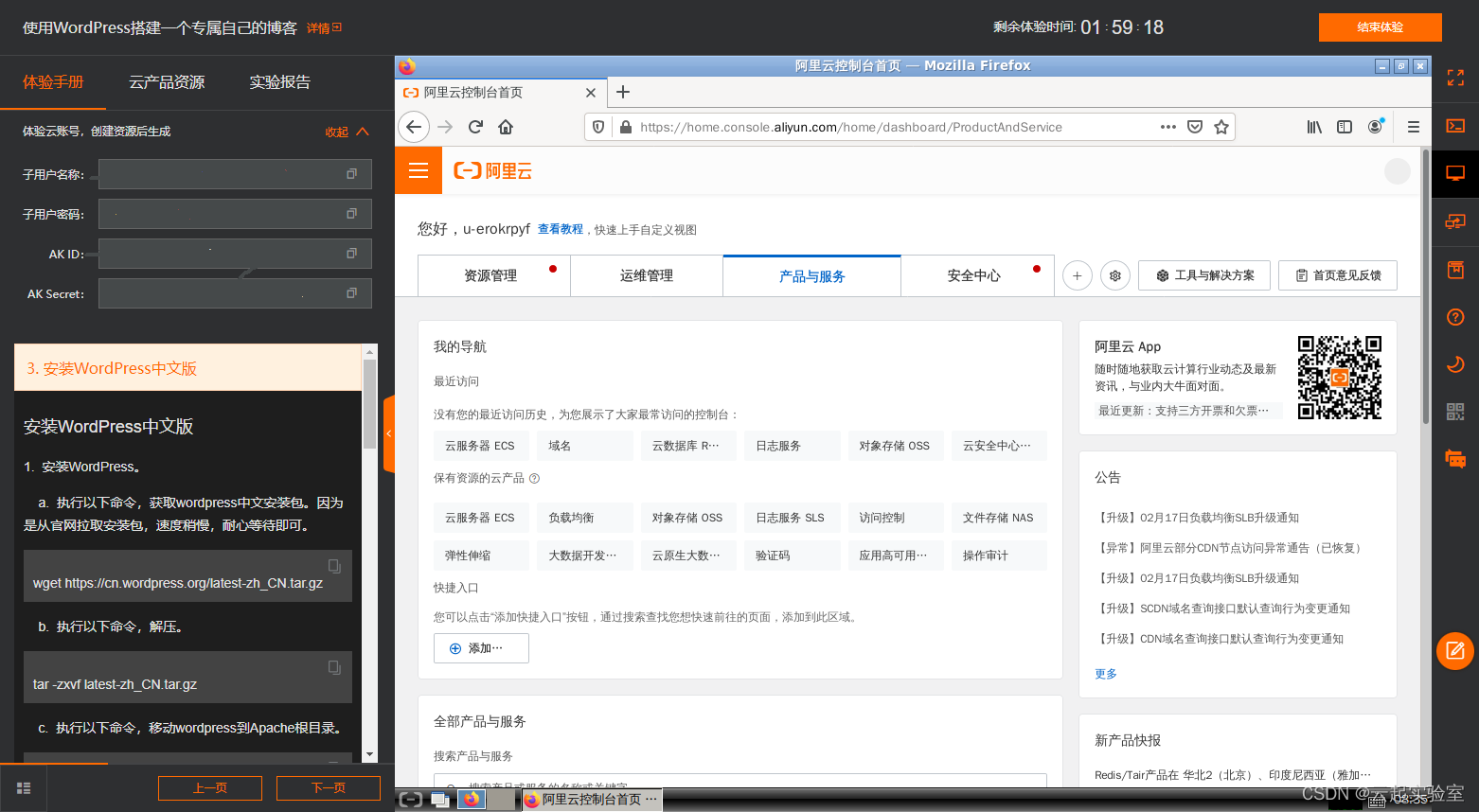The width and height of the screenshot is (1479, 812).
Task: Click the fullscreen expand icon
Action: (1455, 77)
